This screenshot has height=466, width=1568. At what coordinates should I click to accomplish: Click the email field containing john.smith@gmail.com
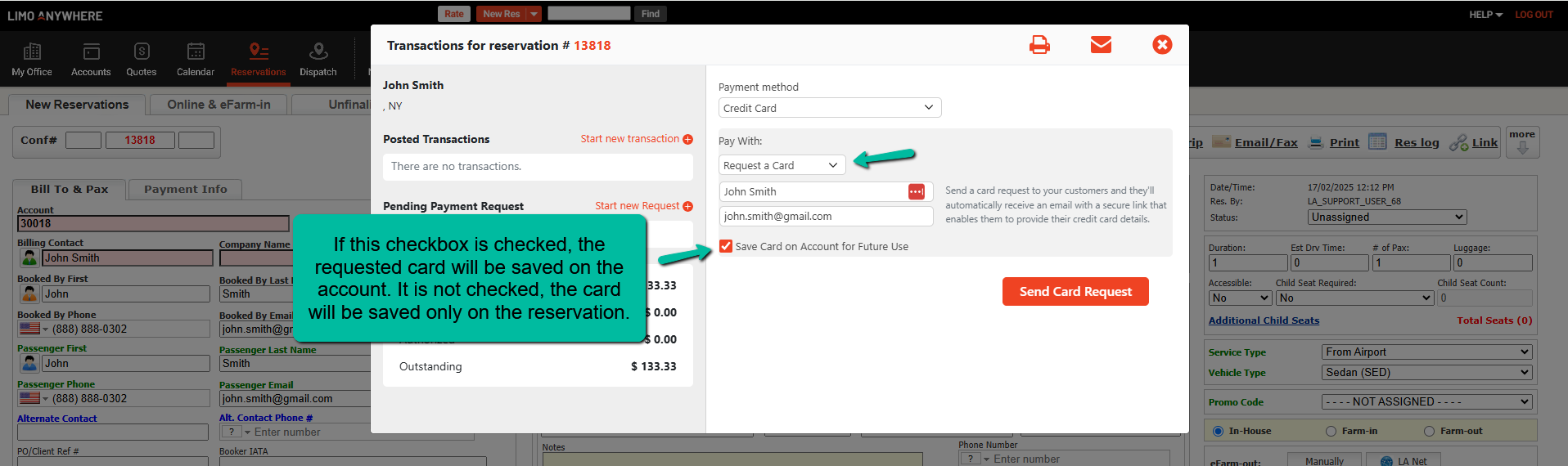825,217
